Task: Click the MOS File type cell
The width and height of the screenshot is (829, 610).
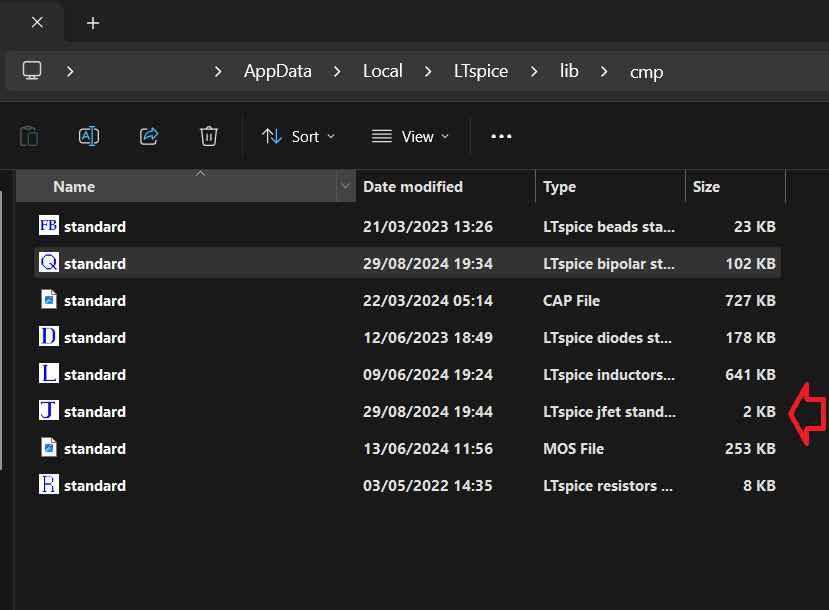Action: pyautogui.click(x=574, y=449)
